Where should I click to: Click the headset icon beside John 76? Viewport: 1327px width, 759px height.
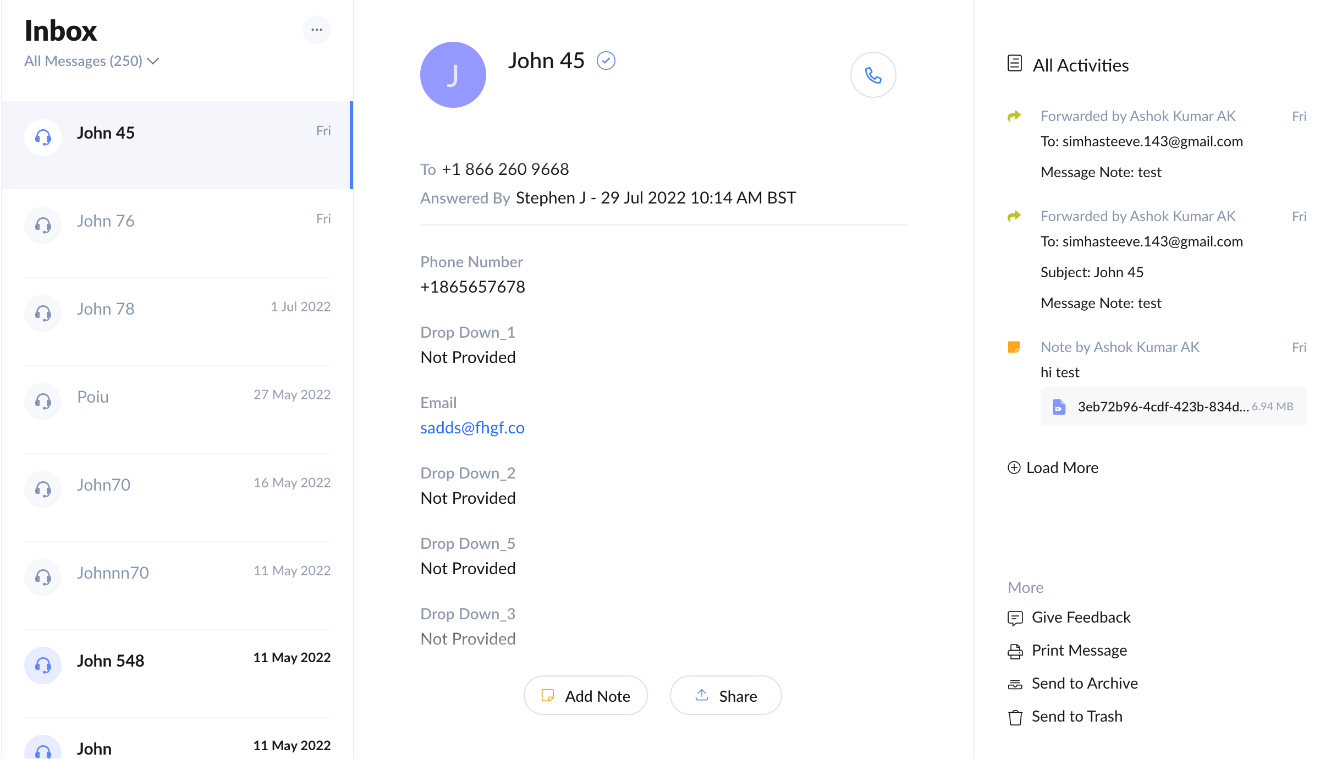click(42, 225)
